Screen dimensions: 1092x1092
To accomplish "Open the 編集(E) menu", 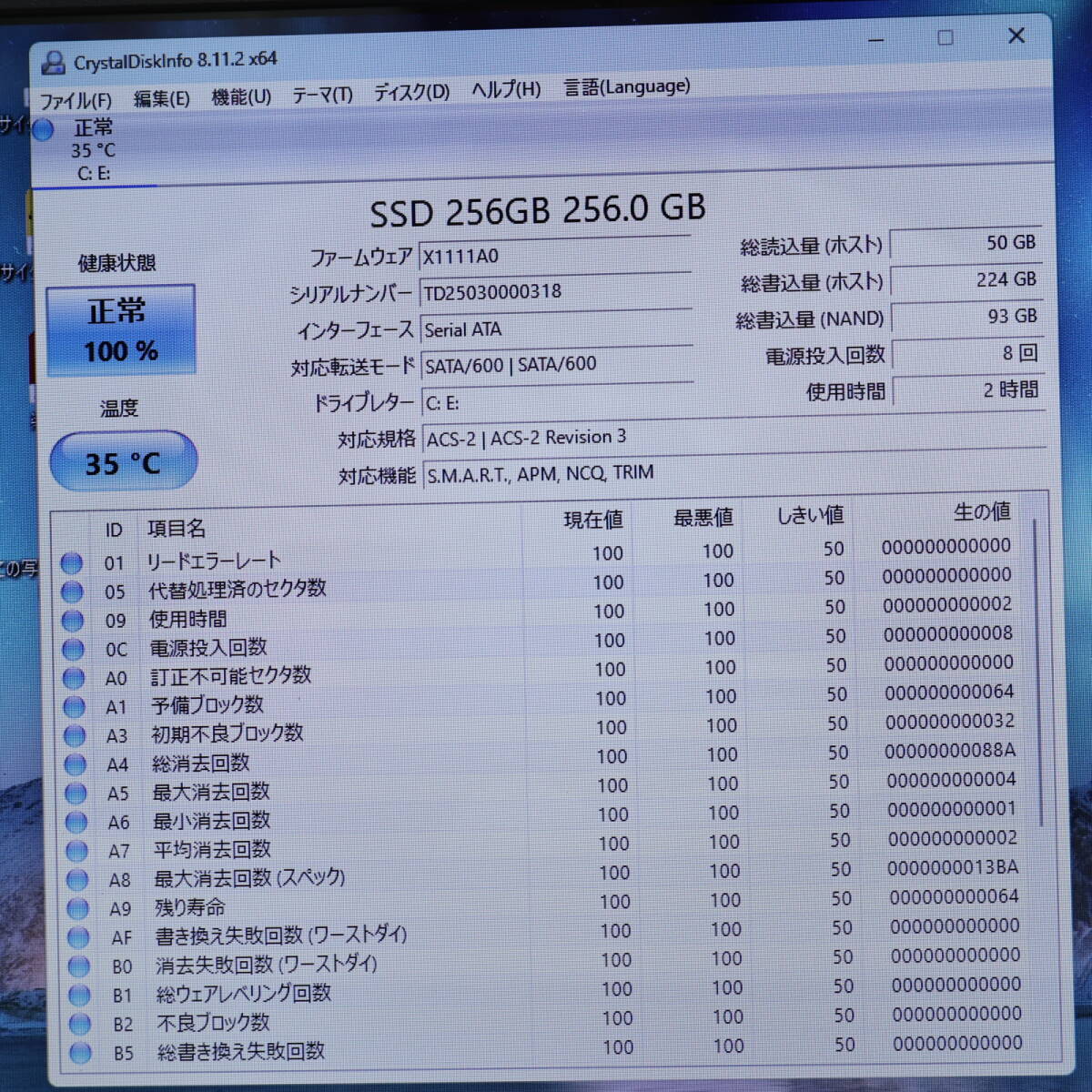I will [161, 98].
